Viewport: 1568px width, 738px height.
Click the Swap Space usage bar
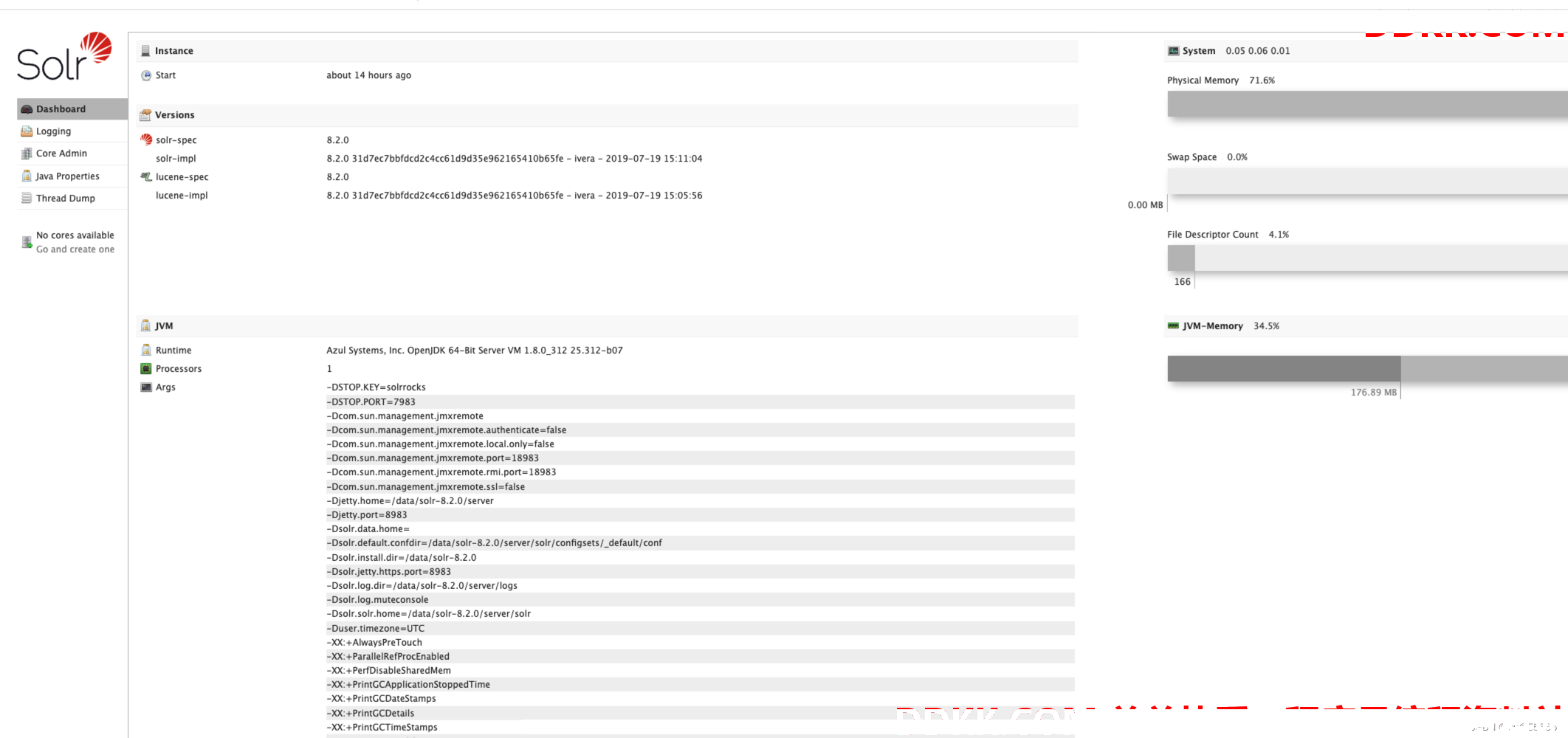(x=1367, y=181)
